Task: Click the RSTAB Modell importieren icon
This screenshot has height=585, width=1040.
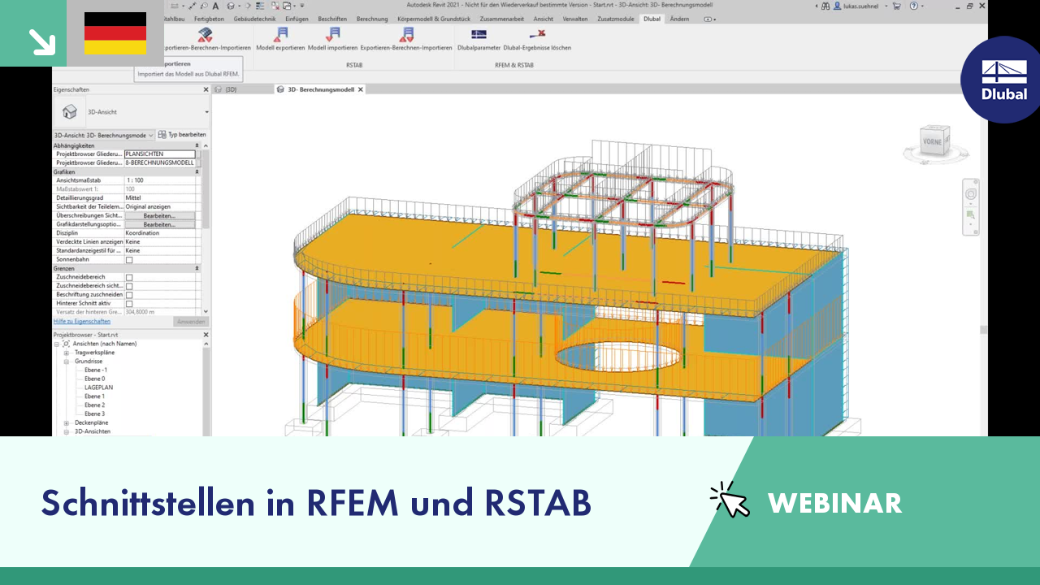Action: [333, 35]
